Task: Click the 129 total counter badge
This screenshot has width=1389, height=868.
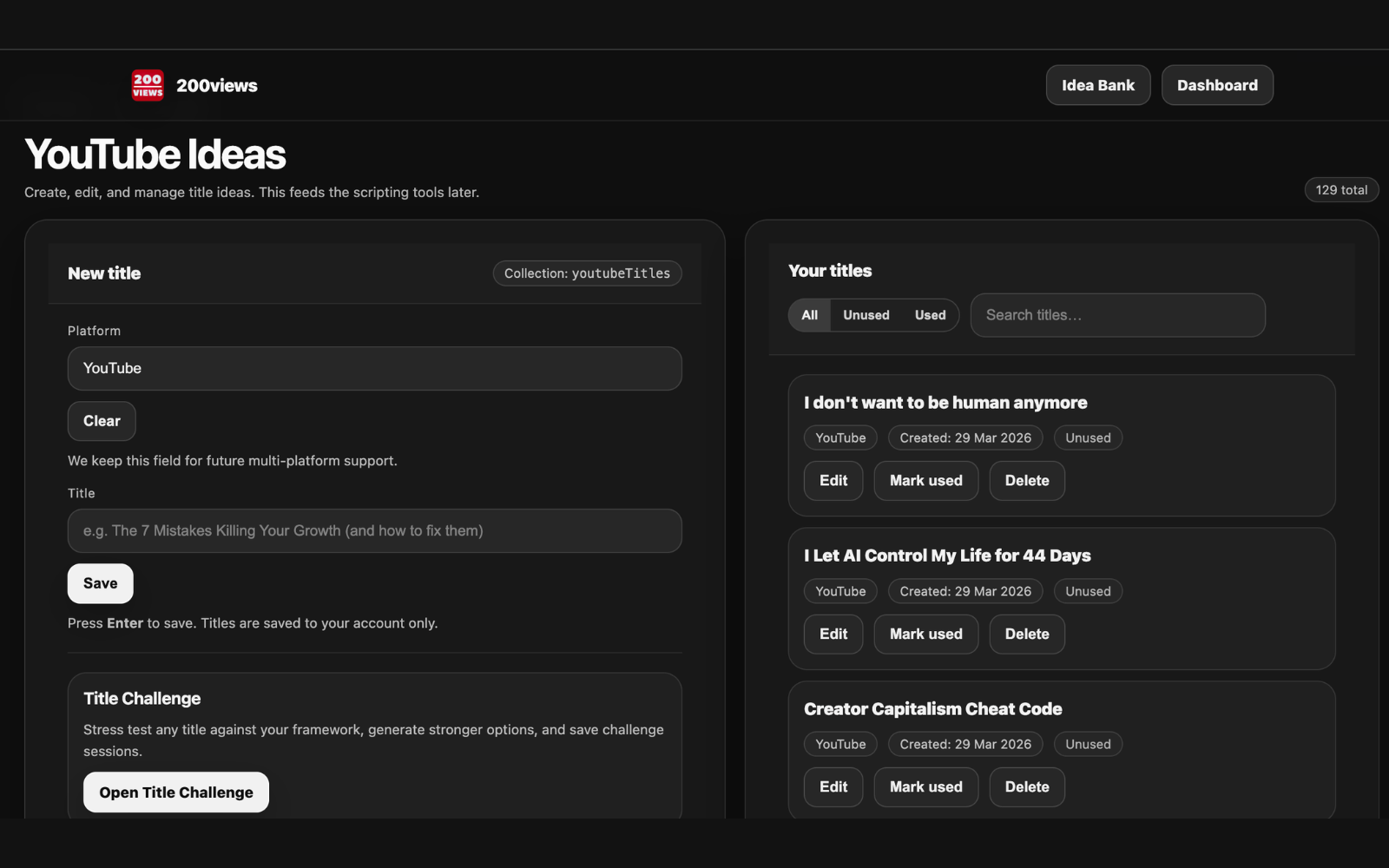Action: [1341, 189]
